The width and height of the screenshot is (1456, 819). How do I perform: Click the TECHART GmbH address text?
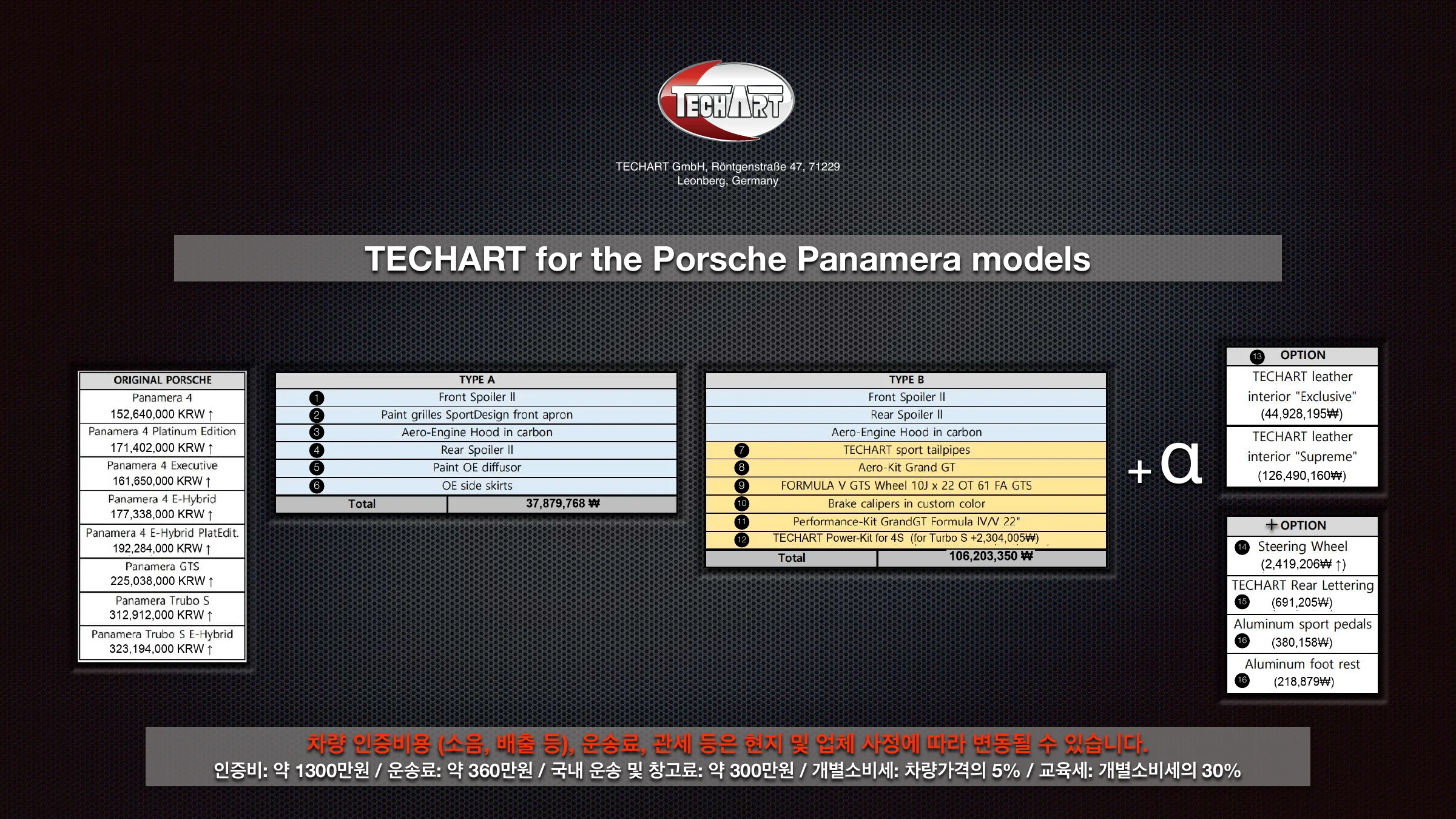[x=727, y=174]
